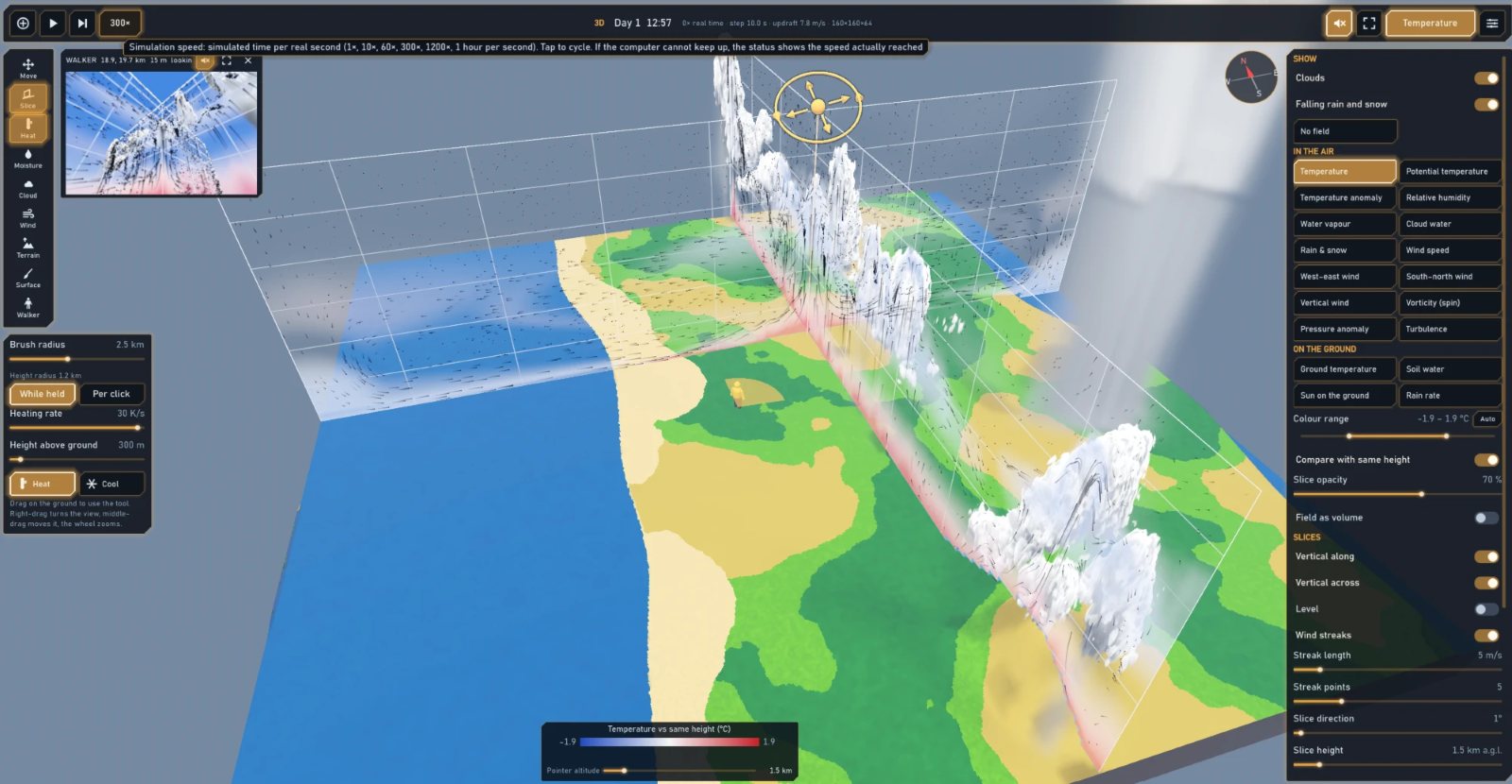Image resolution: width=1512 pixels, height=784 pixels.
Task: Select the Wind speed field
Action: tap(1450, 250)
